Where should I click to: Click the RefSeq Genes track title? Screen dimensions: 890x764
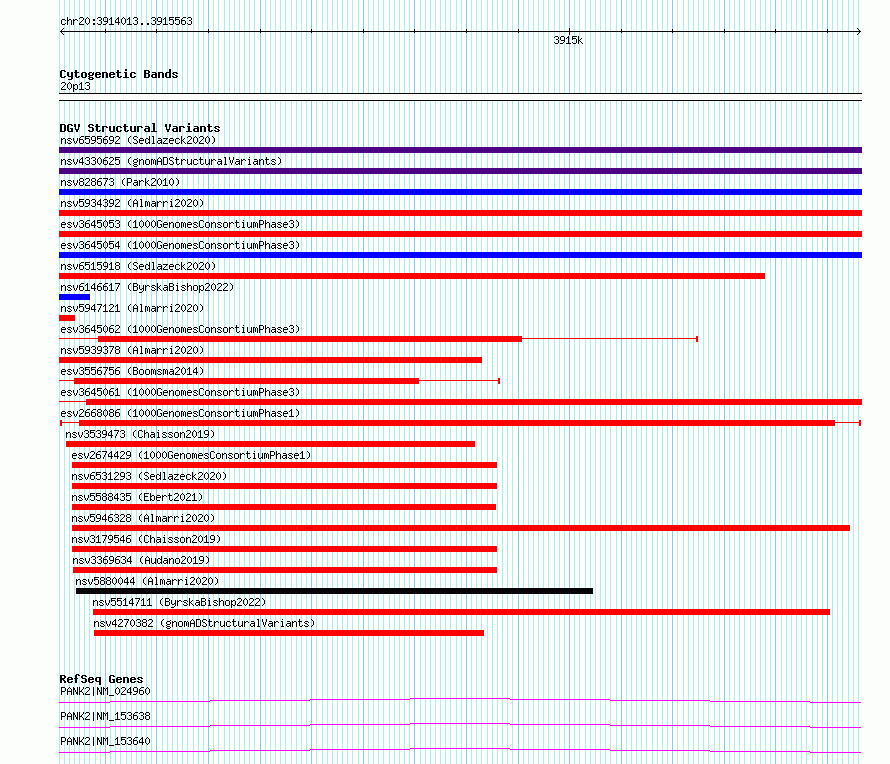click(101, 679)
